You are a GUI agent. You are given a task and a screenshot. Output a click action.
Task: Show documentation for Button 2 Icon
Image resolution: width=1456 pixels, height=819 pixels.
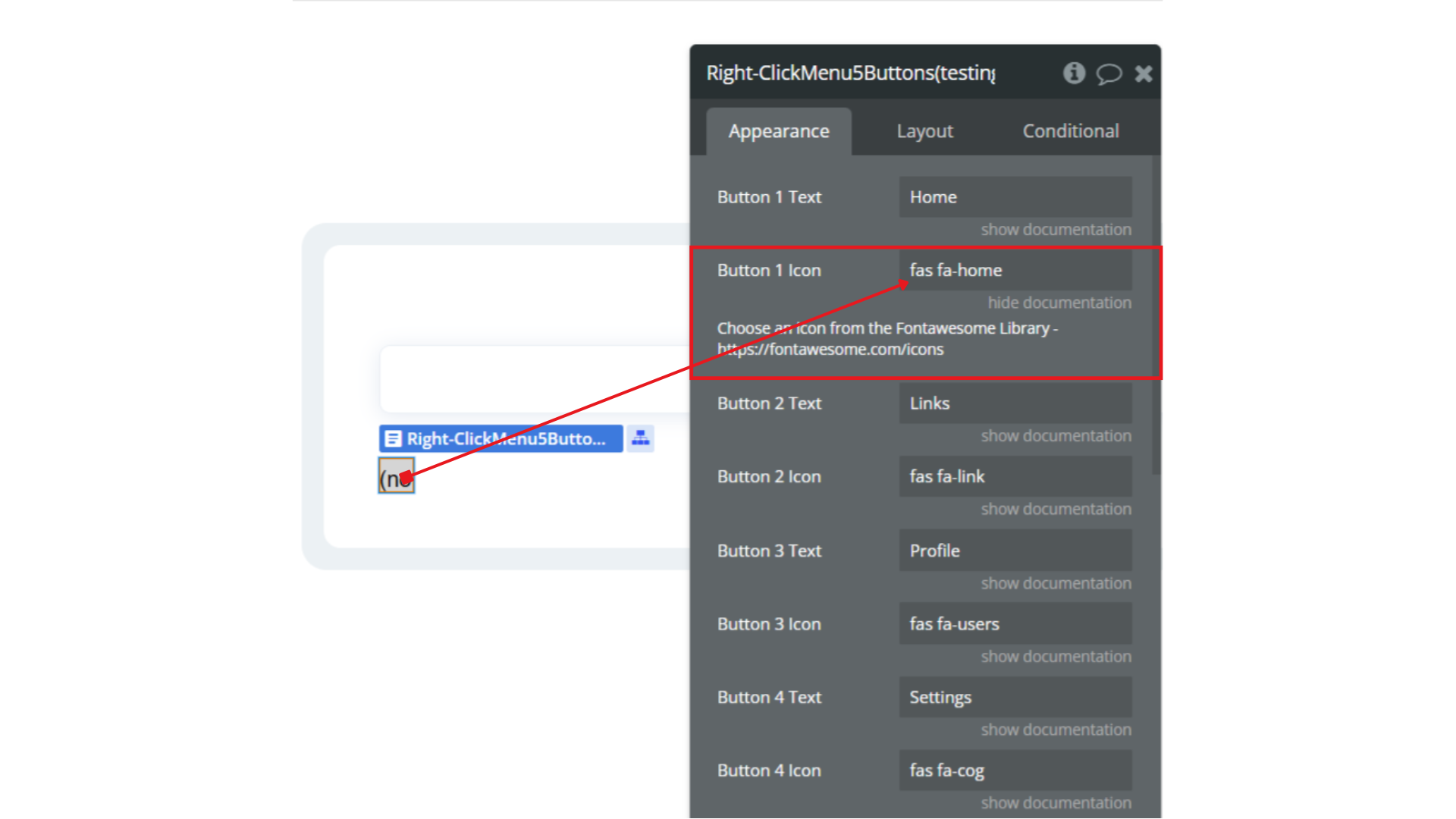pos(1056,509)
